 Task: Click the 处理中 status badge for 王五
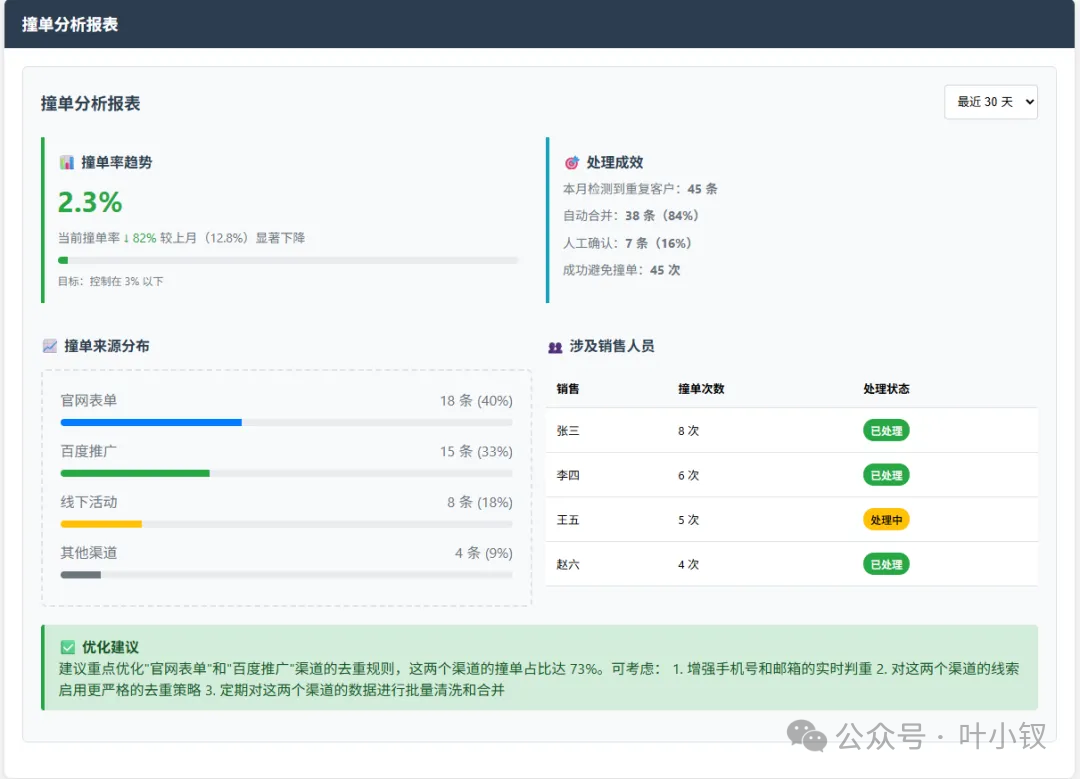tap(886, 520)
